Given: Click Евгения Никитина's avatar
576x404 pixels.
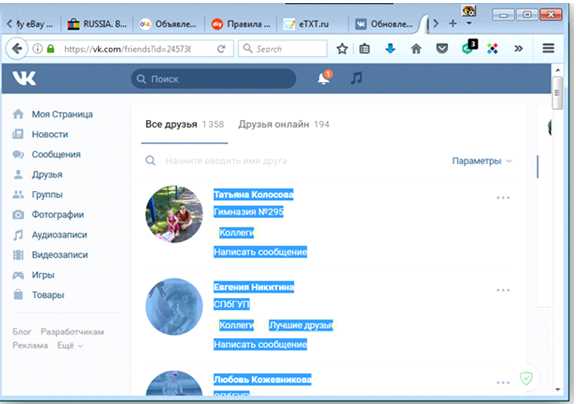Looking at the screenshot, I should coord(174,307).
